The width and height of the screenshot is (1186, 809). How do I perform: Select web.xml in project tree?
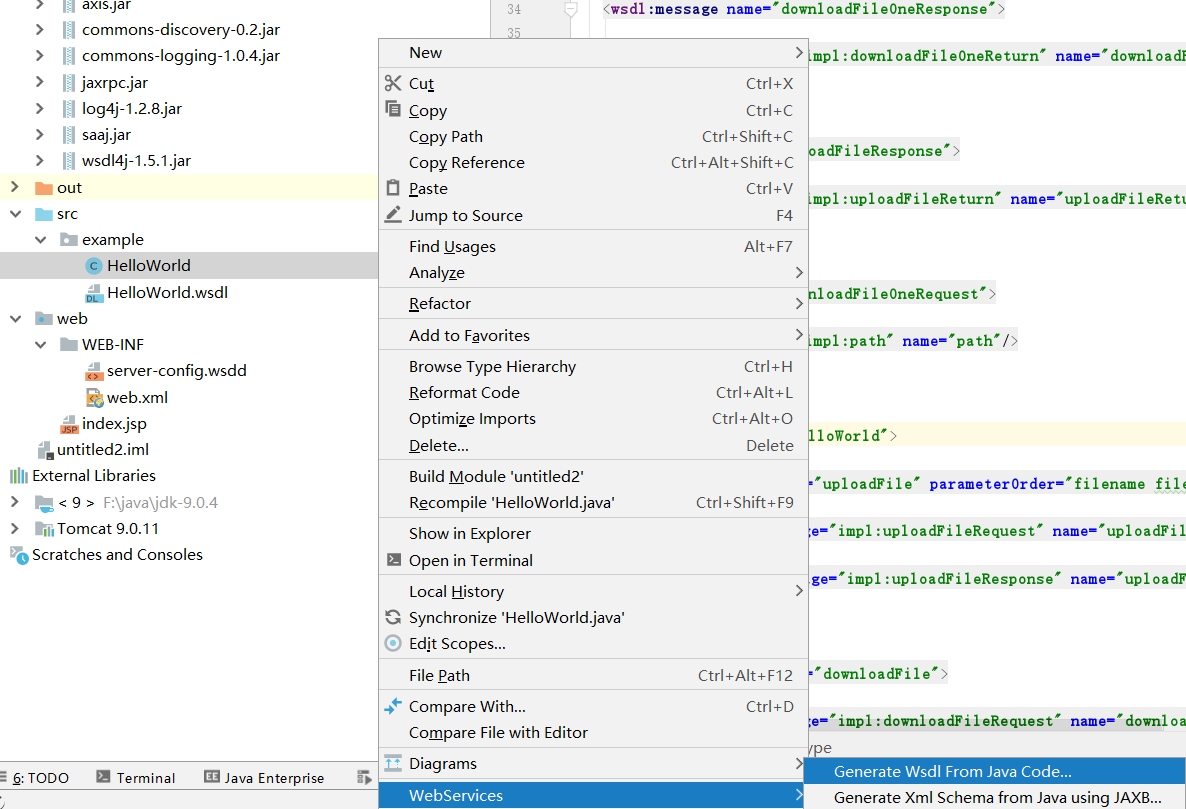(137, 398)
